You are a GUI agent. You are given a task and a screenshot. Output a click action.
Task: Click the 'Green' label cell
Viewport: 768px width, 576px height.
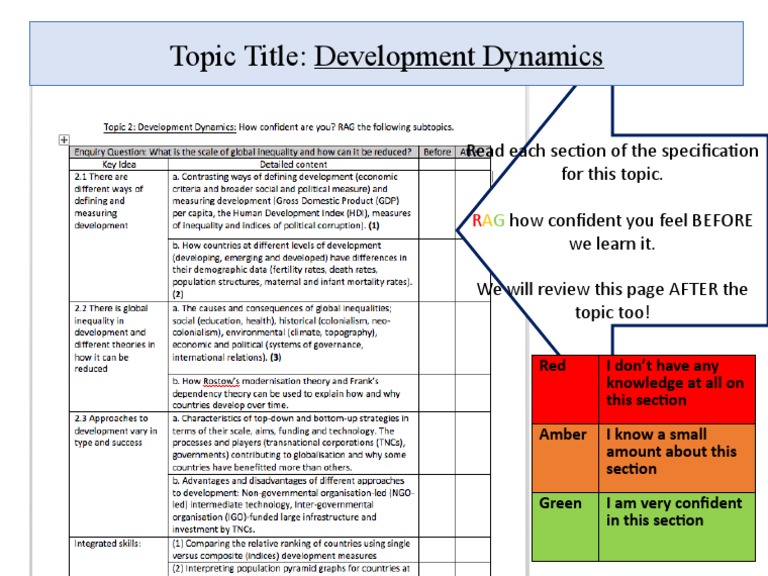[565, 527]
